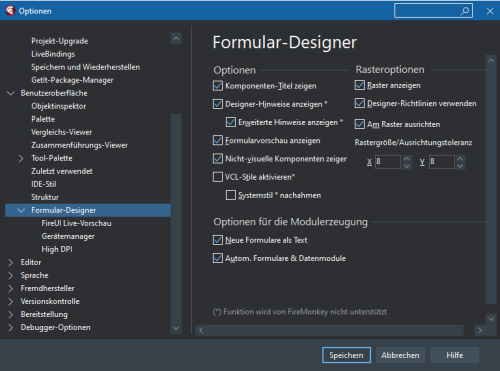
Task: Toggle Neue Formulare als Text checkbox
Action: point(218,240)
